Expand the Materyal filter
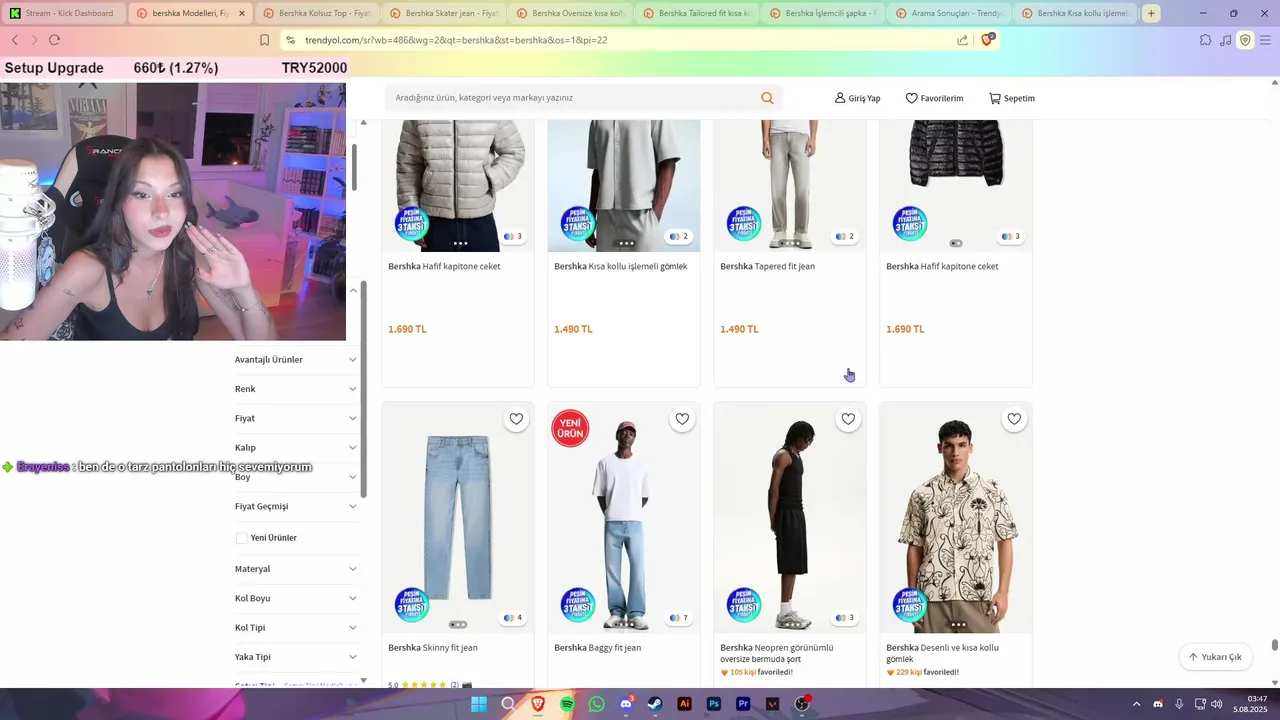This screenshot has width=1280, height=720. [295, 569]
